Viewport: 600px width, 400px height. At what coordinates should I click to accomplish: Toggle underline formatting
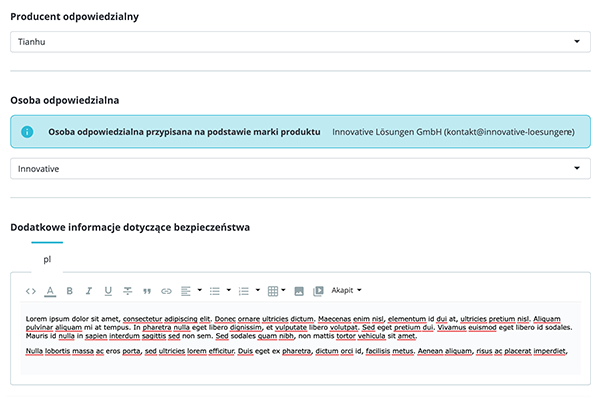point(108,291)
